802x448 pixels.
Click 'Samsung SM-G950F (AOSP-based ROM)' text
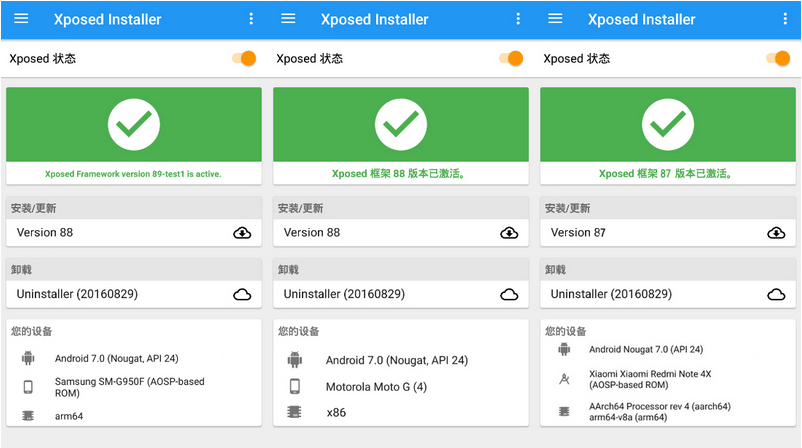click(x=130, y=387)
